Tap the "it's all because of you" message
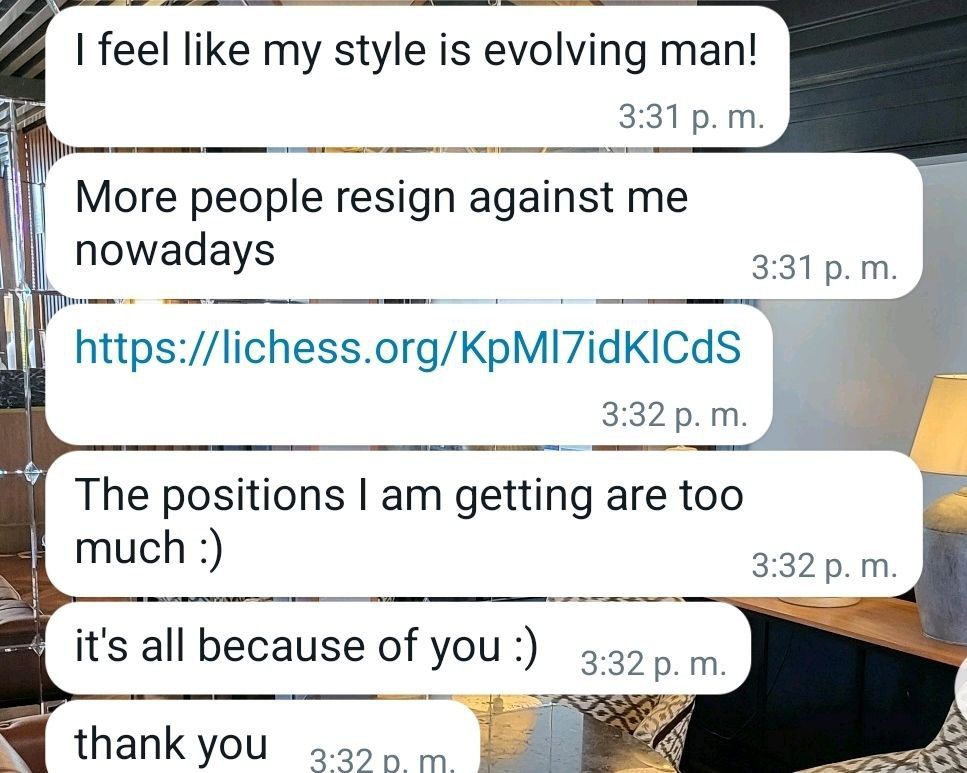 [x=398, y=648]
